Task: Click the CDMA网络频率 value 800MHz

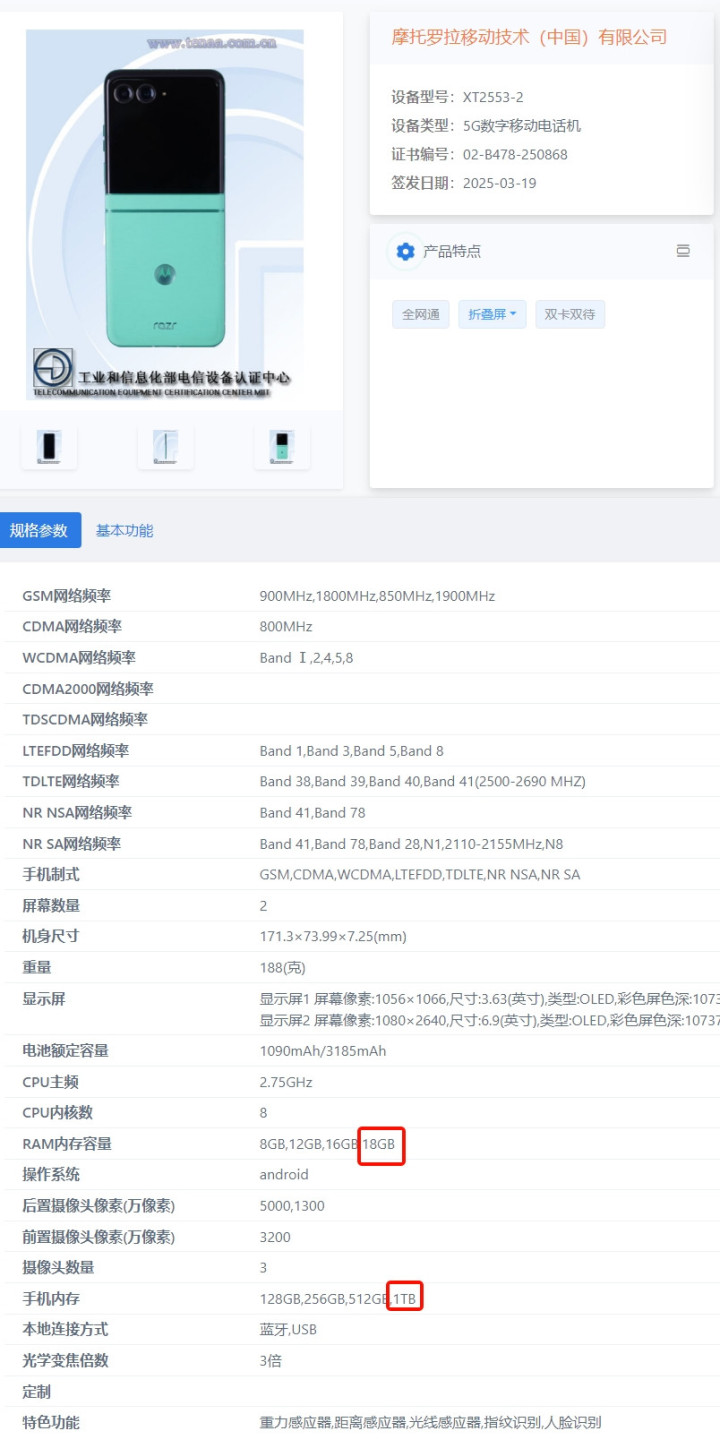Action: point(286,627)
